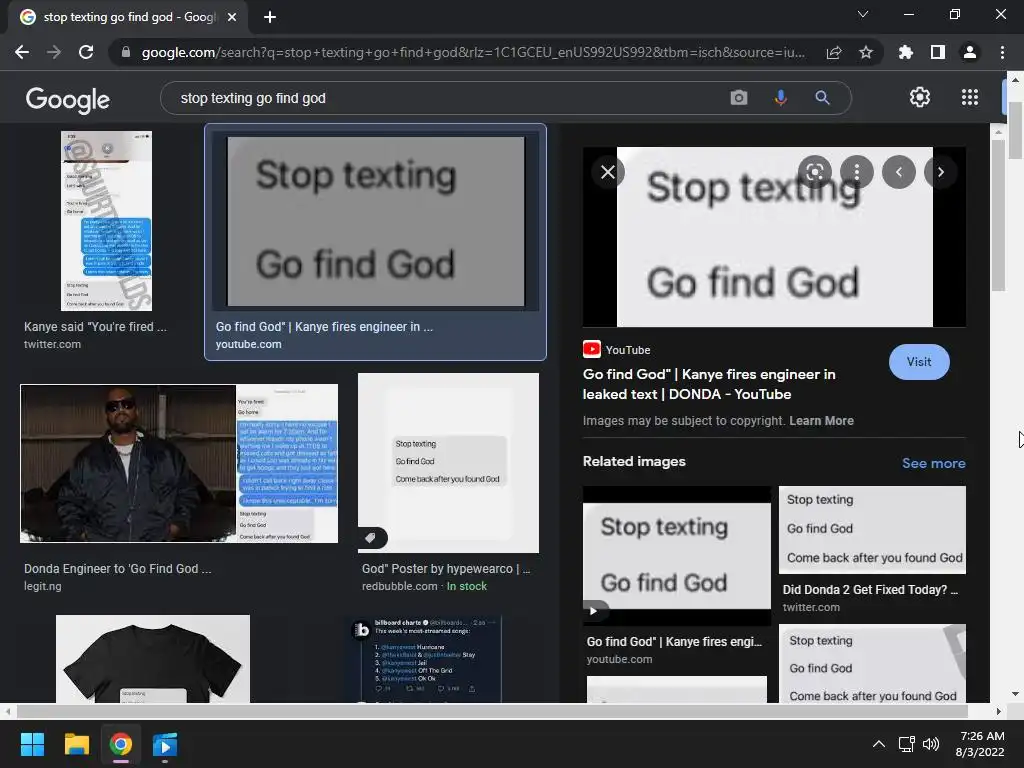
Task: Submit search with magnifier icon
Action: (x=822, y=98)
